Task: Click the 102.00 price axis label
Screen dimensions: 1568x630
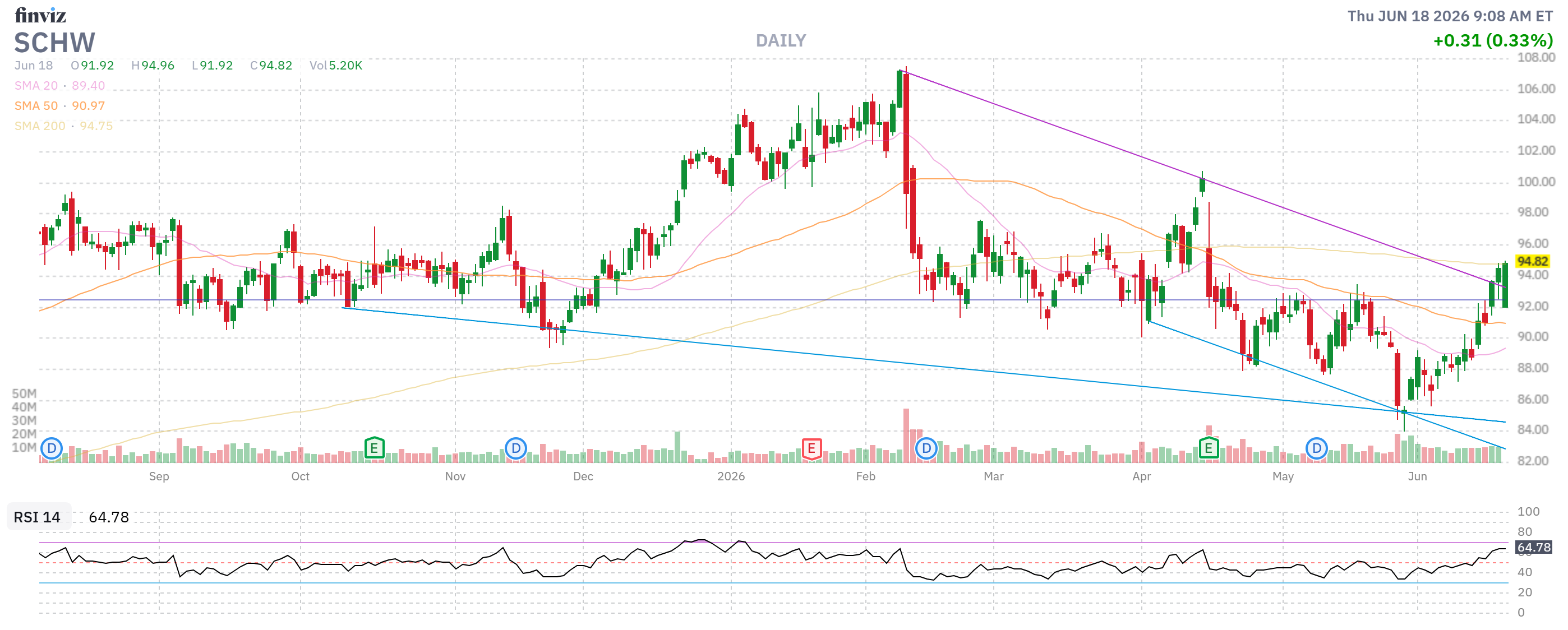Action: coord(1535,151)
